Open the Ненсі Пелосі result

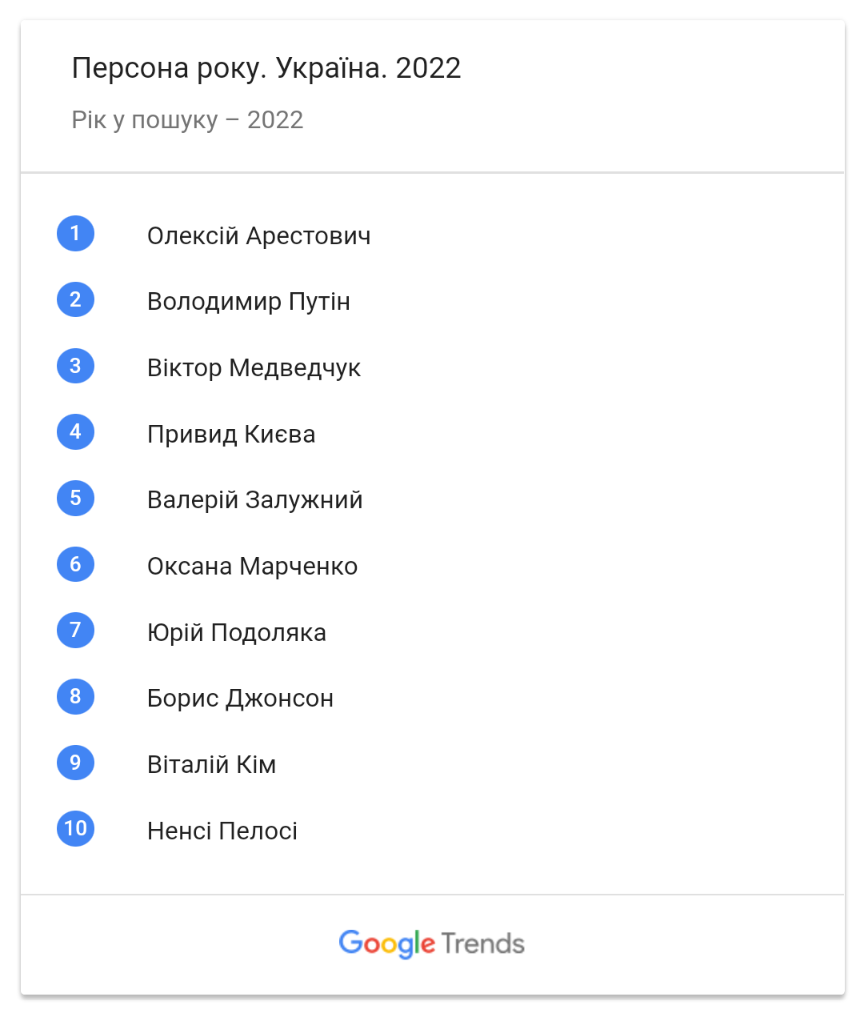pyautogui.click(x=222, y=831)
